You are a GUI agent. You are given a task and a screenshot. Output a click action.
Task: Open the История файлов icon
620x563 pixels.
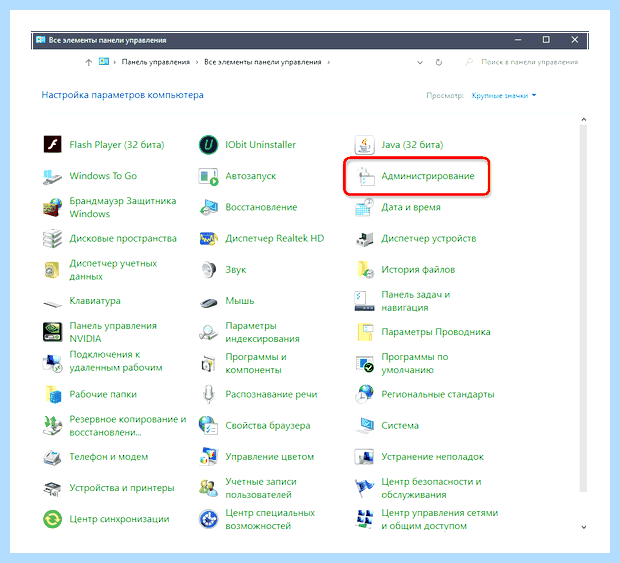pos(365,270)
